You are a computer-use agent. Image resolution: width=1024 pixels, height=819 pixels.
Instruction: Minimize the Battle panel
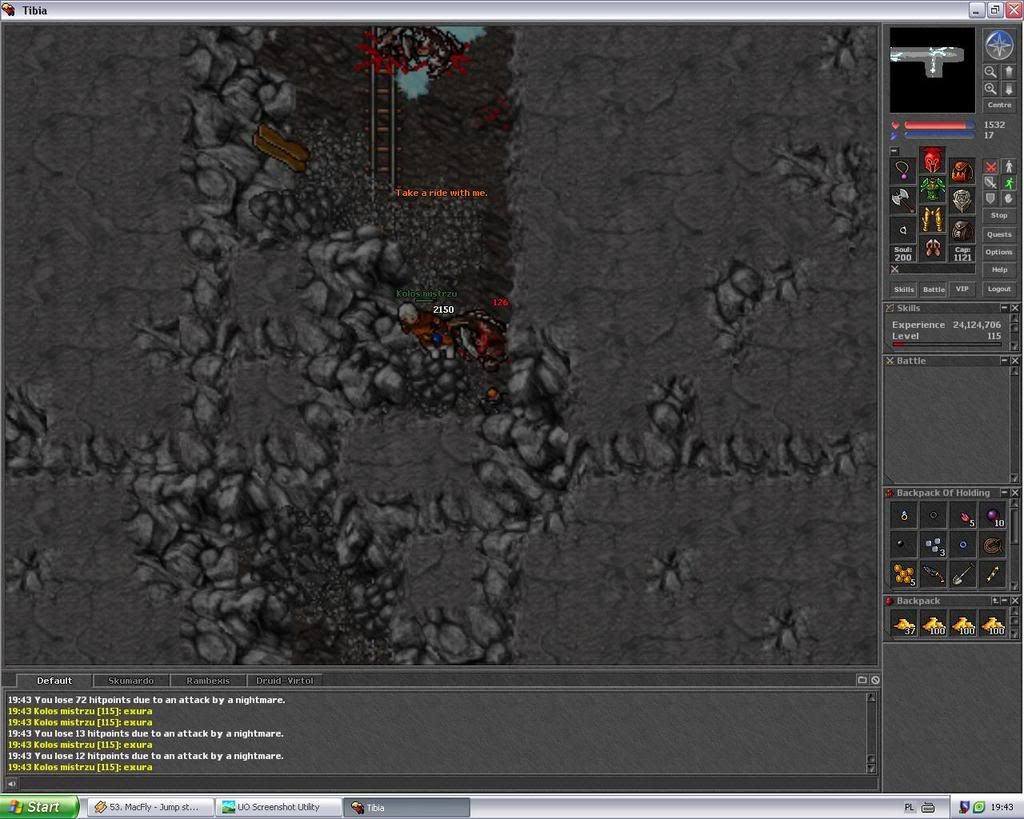tap(1004, 361)
